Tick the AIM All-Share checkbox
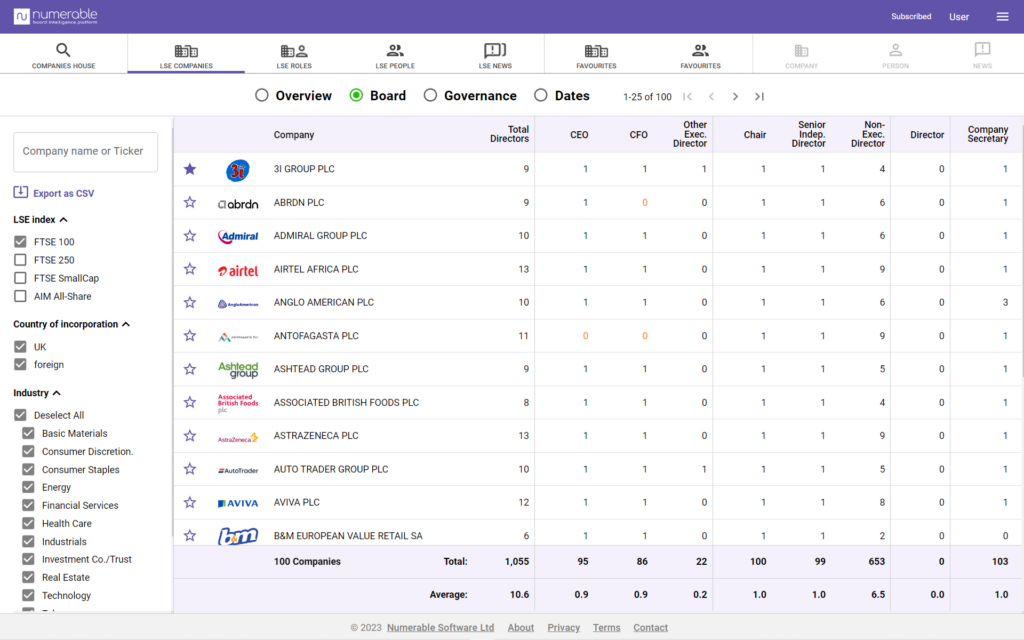This screenshot has height=640, width=1024. [x=20, y=296]
